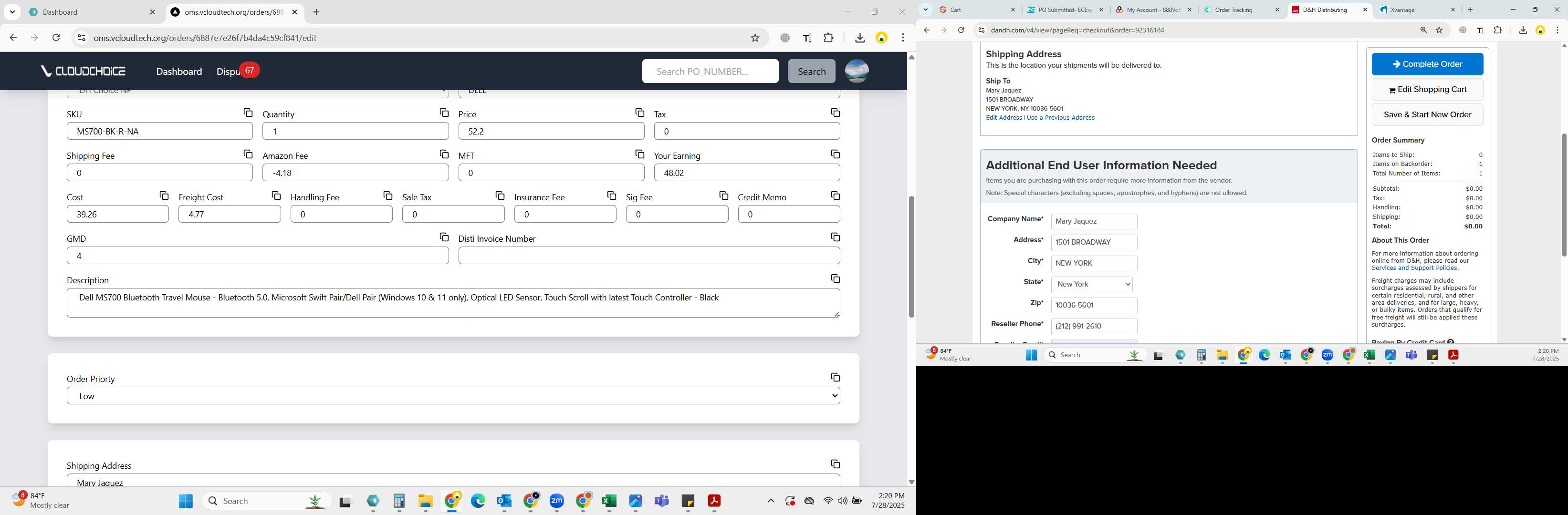Open extensions in the OMS browser window
Image resolution: width=1568 pixels, height=515 pixels.
pyautogui.click(x=828, y=38)
